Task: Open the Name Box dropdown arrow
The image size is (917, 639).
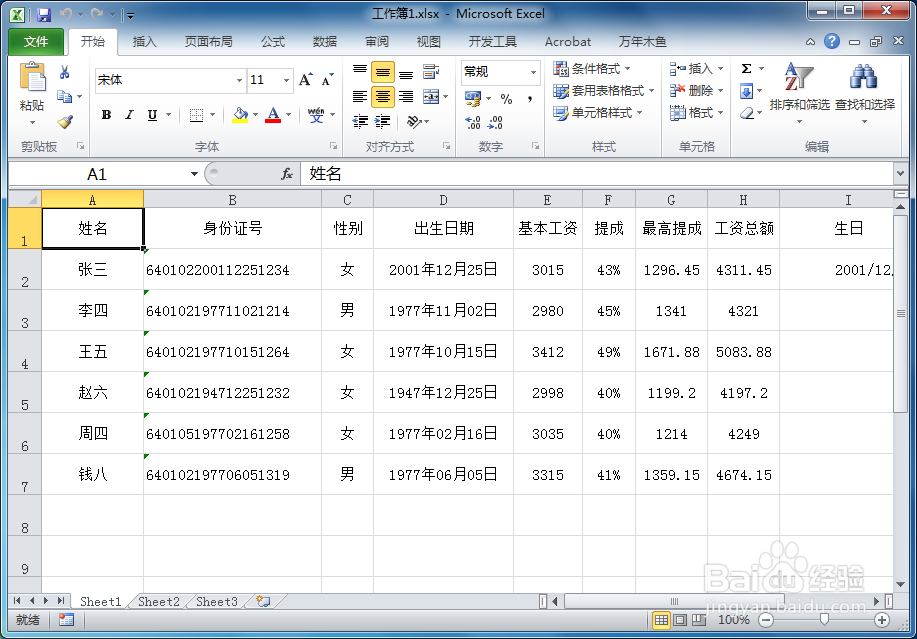Action: pyautogui.click(x=194, y=174)
